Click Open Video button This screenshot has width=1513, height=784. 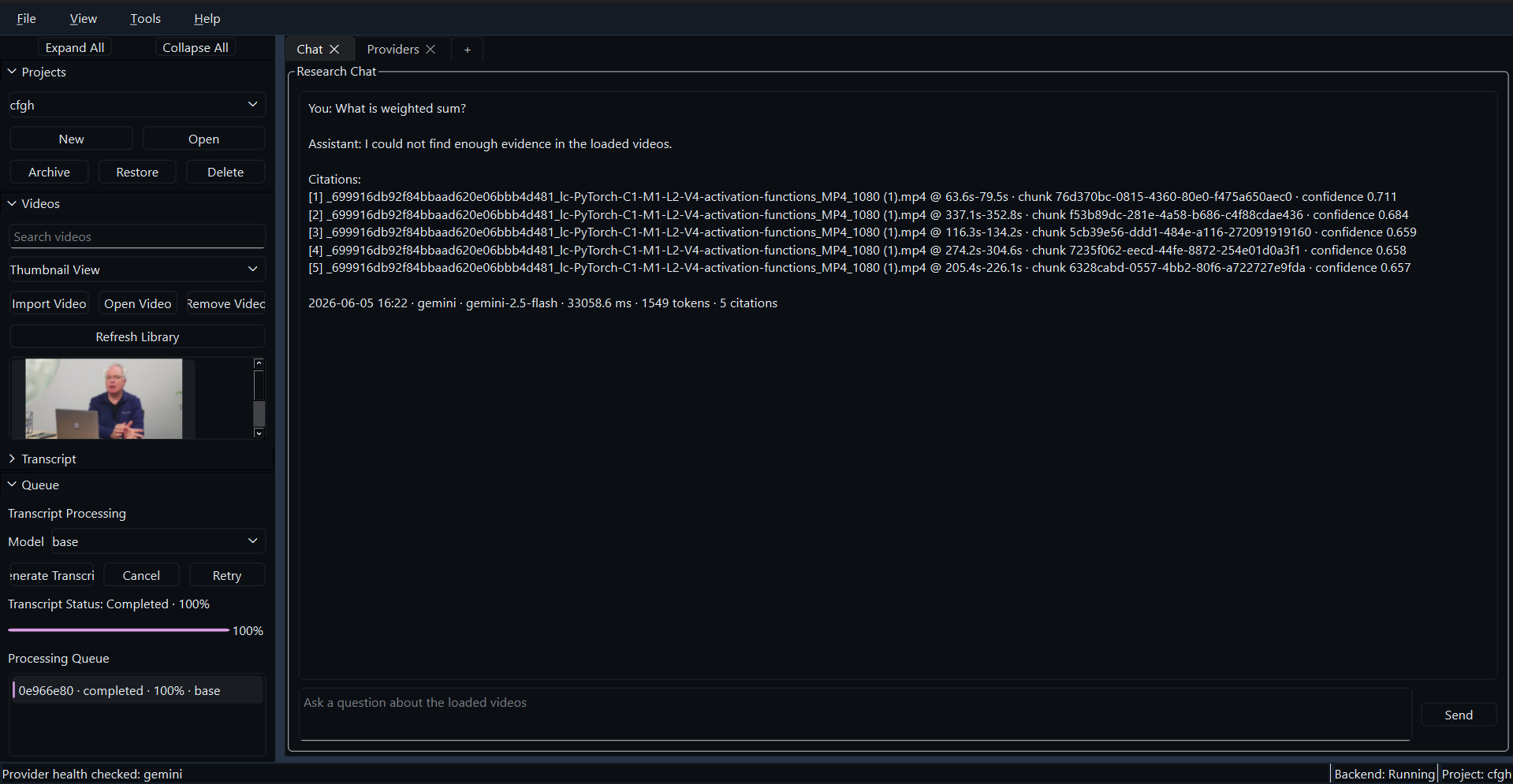pyautogui.click(x=137, y=303)
